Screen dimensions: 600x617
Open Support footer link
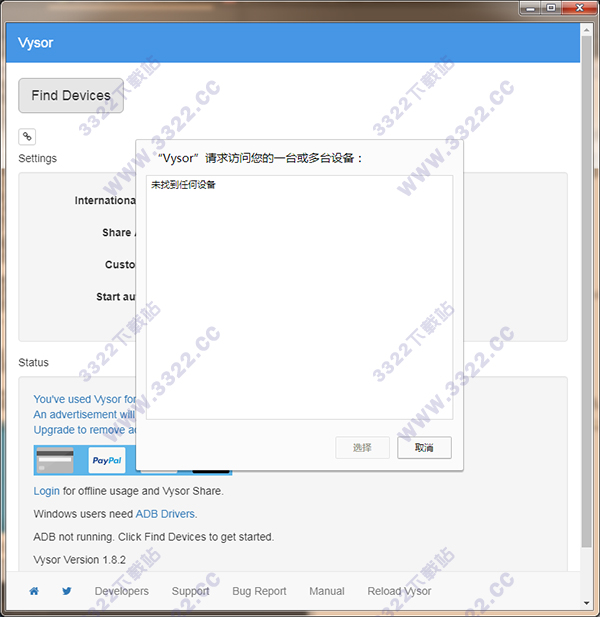[x=190, y=591]
